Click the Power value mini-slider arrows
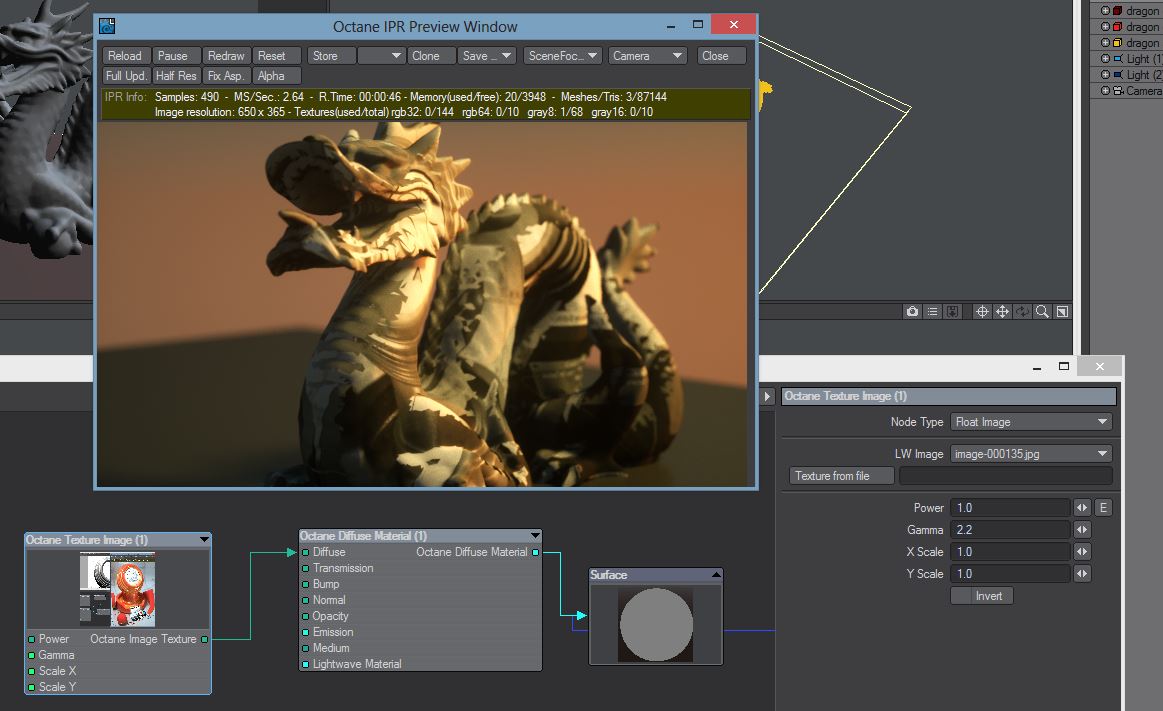Viewport: 1163px width, 711px height. (x=1082, y=508)
